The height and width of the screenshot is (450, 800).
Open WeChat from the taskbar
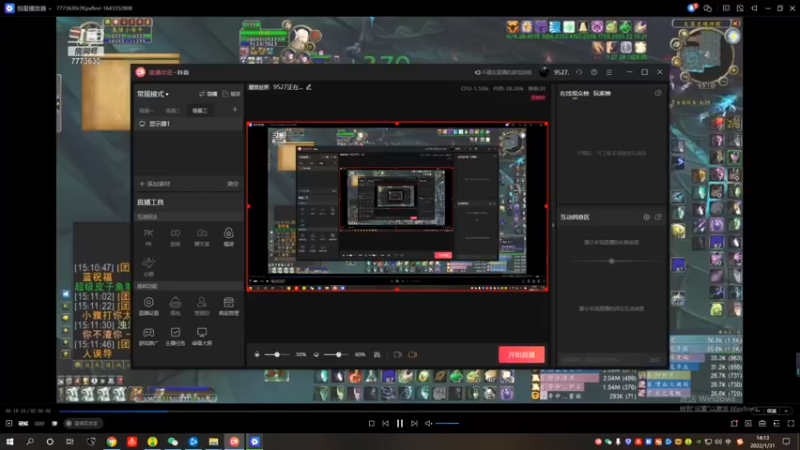tap(173, 441)
